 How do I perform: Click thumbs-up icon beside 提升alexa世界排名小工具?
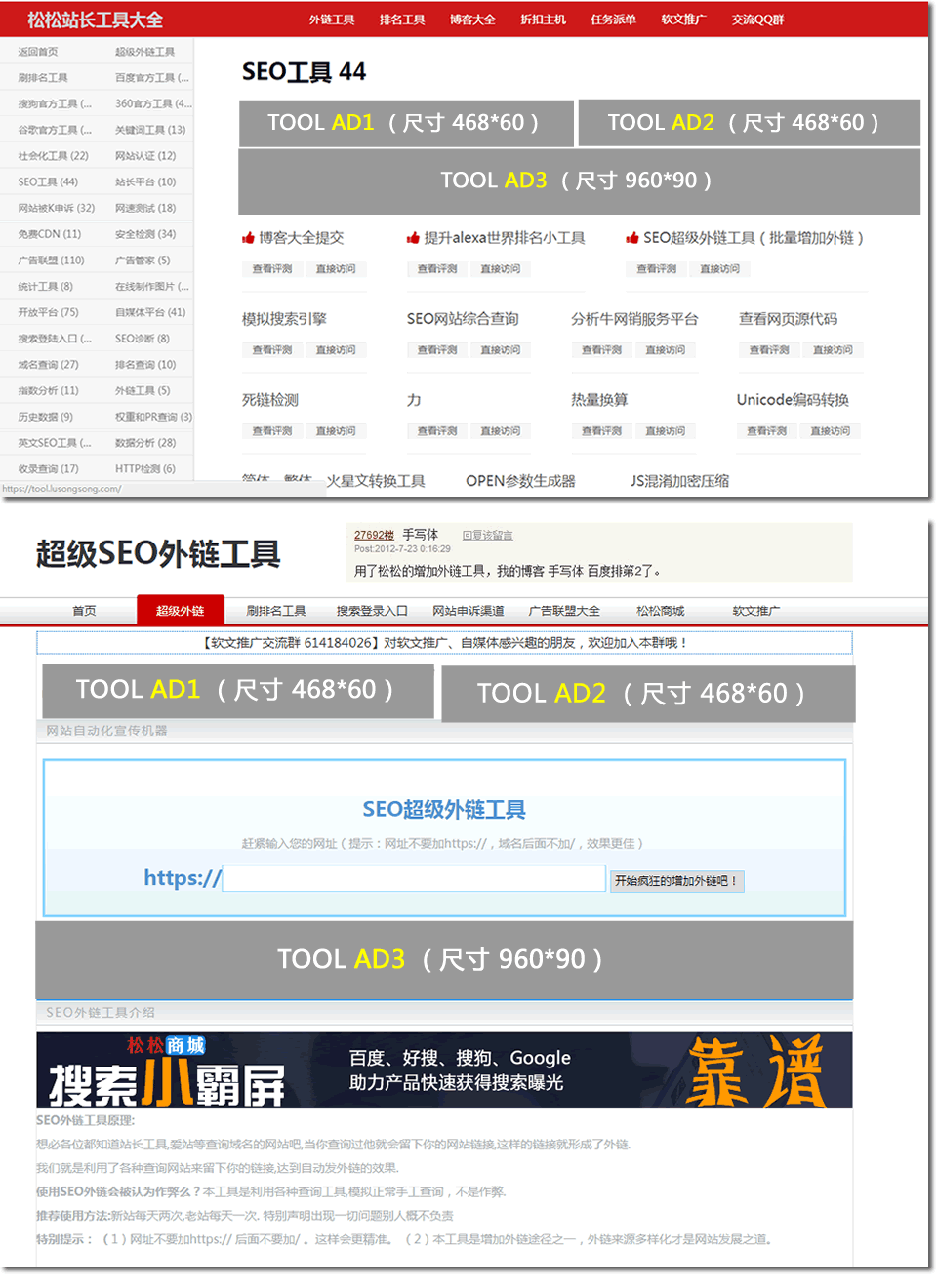pos(413,238)
